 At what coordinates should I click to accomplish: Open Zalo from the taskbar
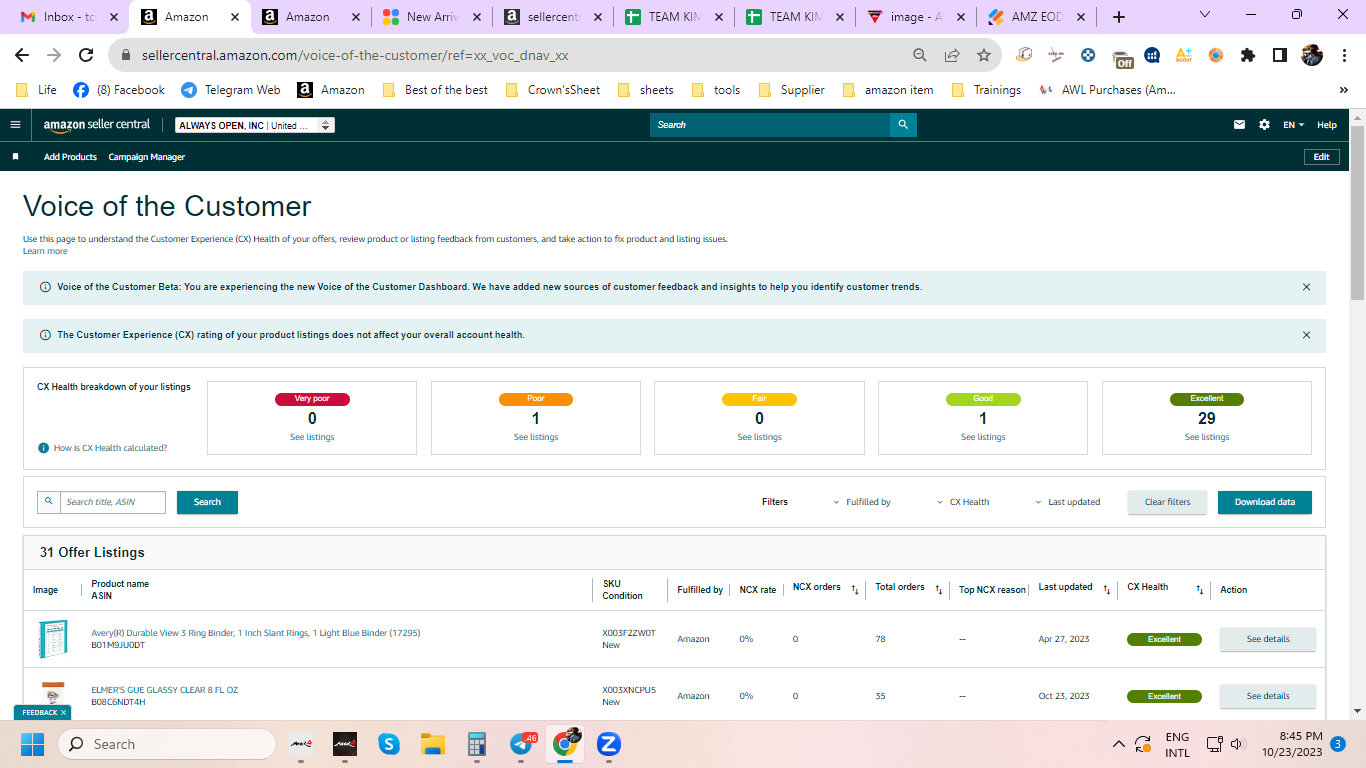609,744
